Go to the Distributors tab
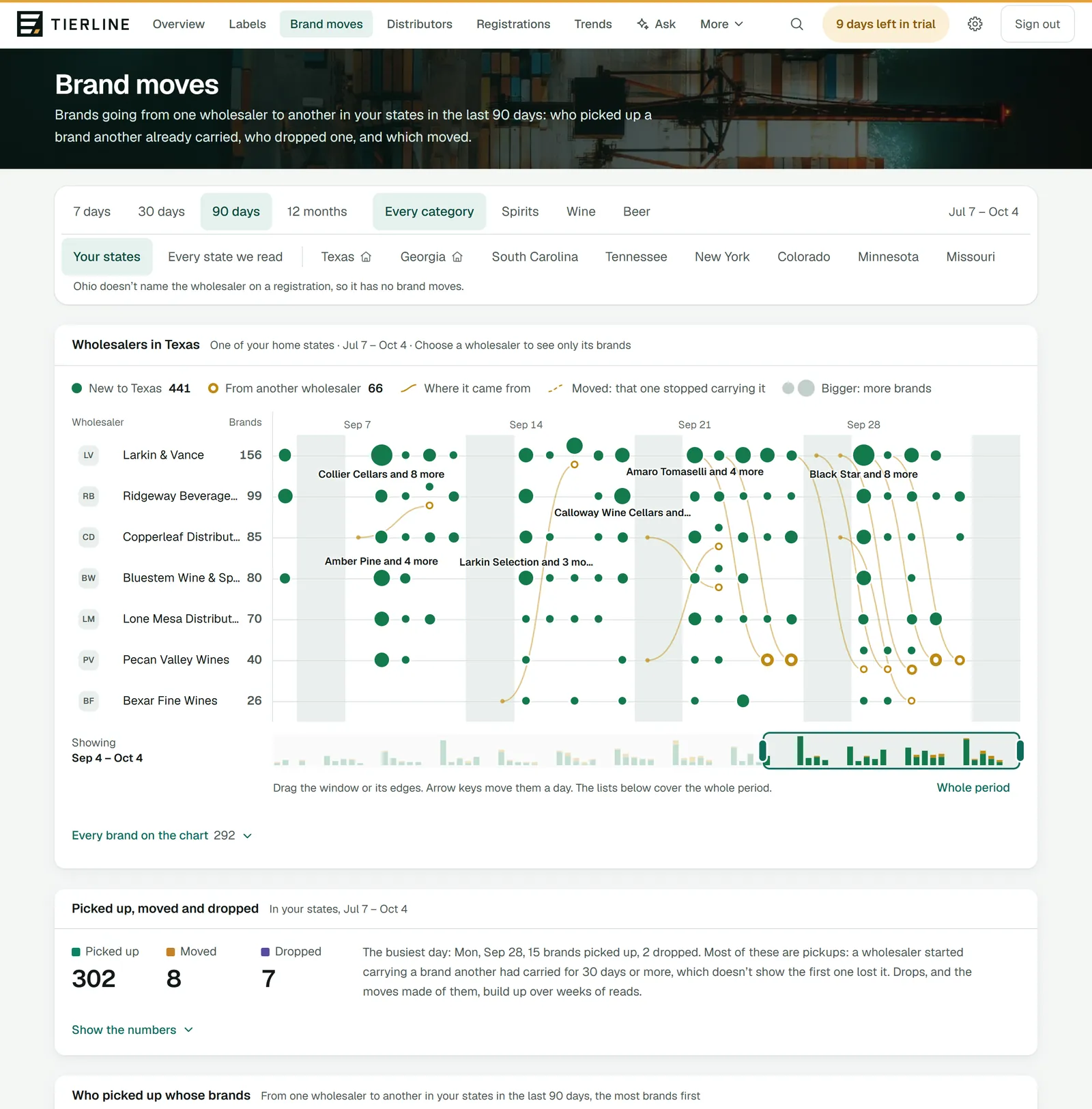1092x1109 pixels. 420,24
